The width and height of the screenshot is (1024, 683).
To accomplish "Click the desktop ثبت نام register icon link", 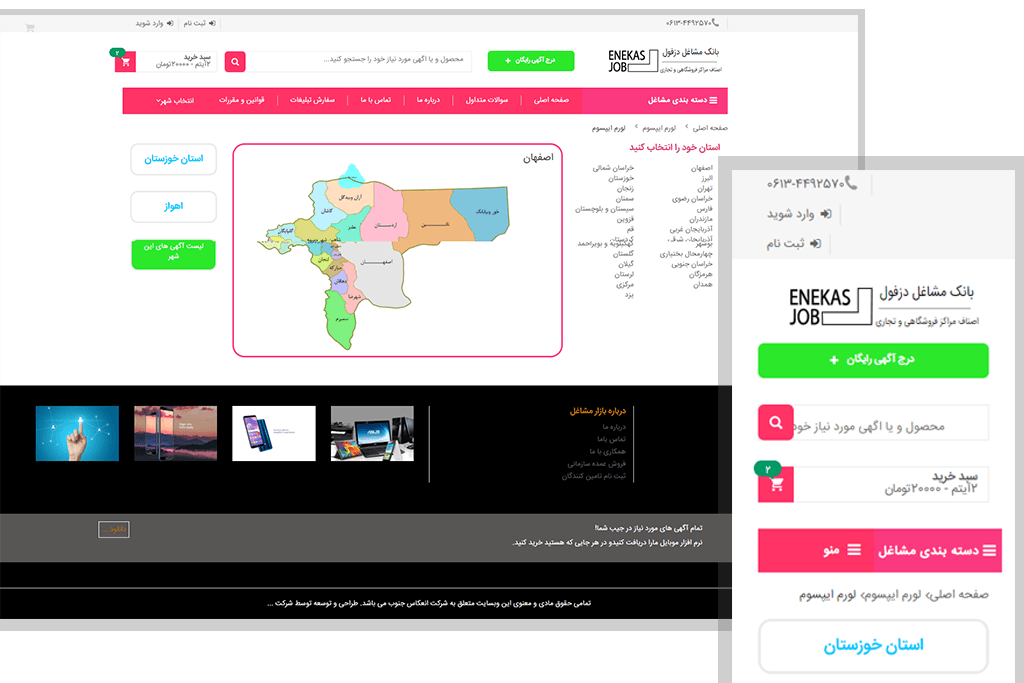I will 189,21.
